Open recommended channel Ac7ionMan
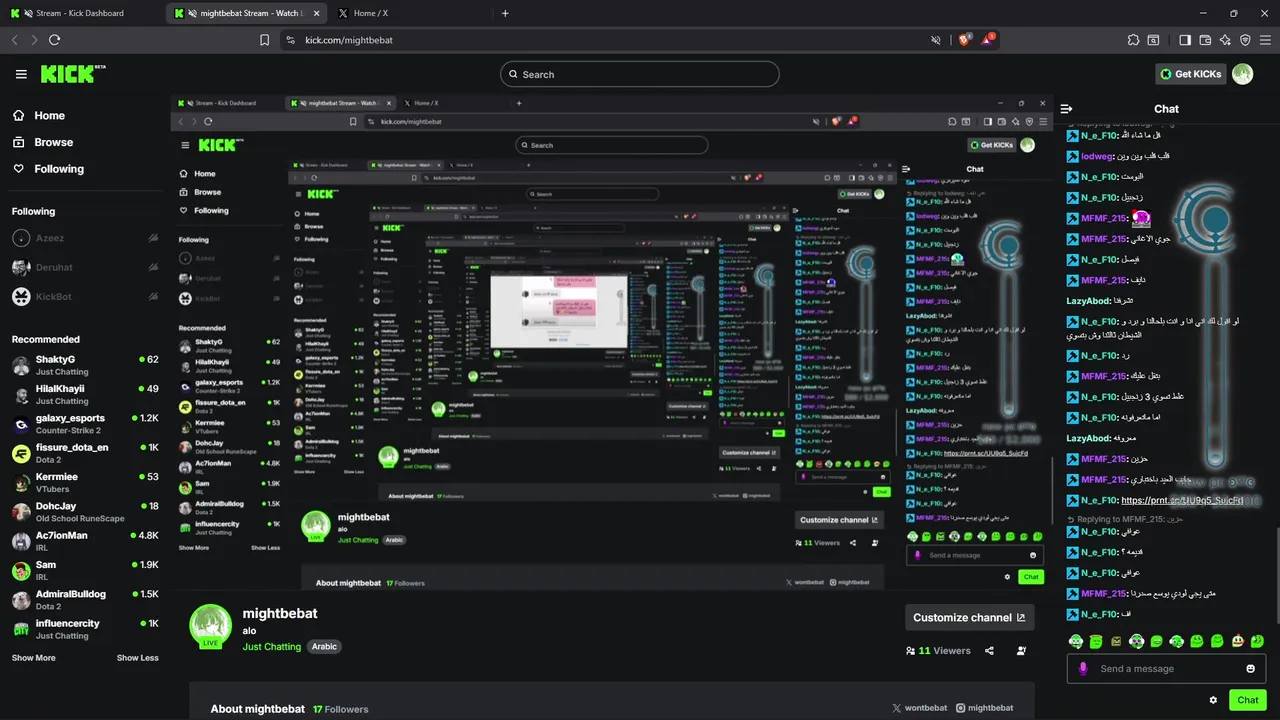The width and height of the screenshot is (1280, 720). (x=85, y=541)
